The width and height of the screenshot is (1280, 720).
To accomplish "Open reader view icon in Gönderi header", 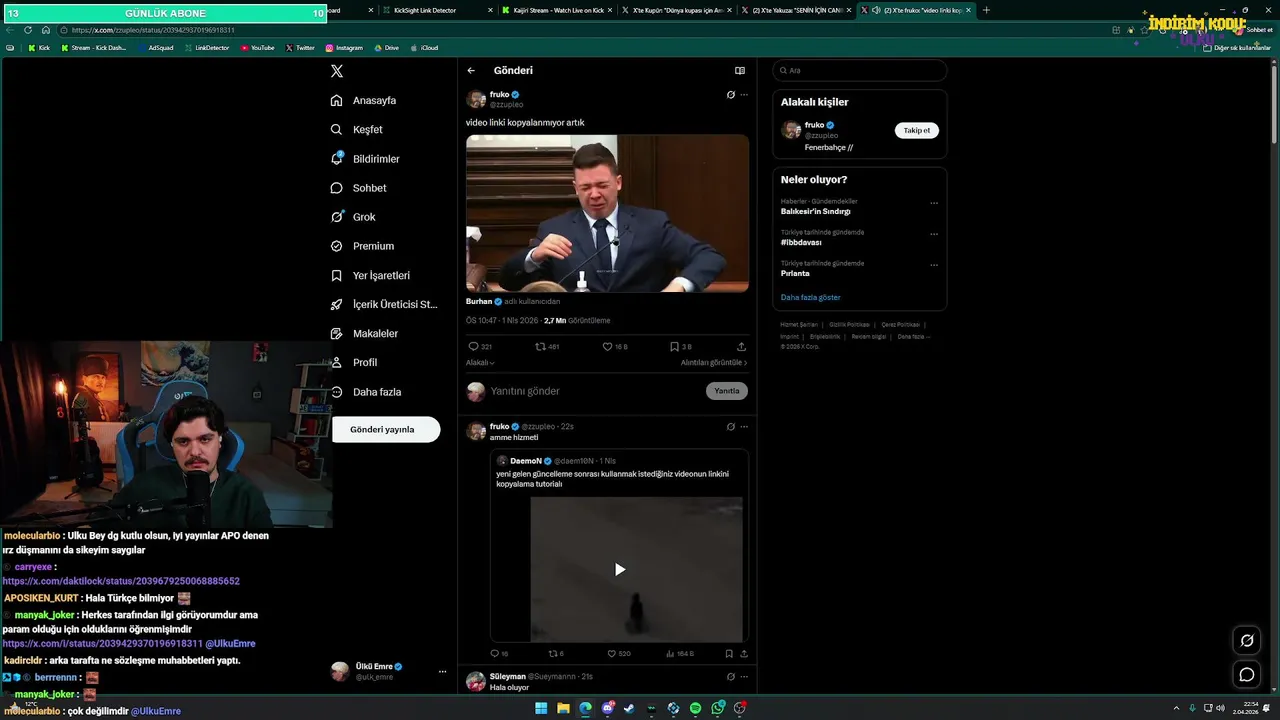I will (740, 71).
